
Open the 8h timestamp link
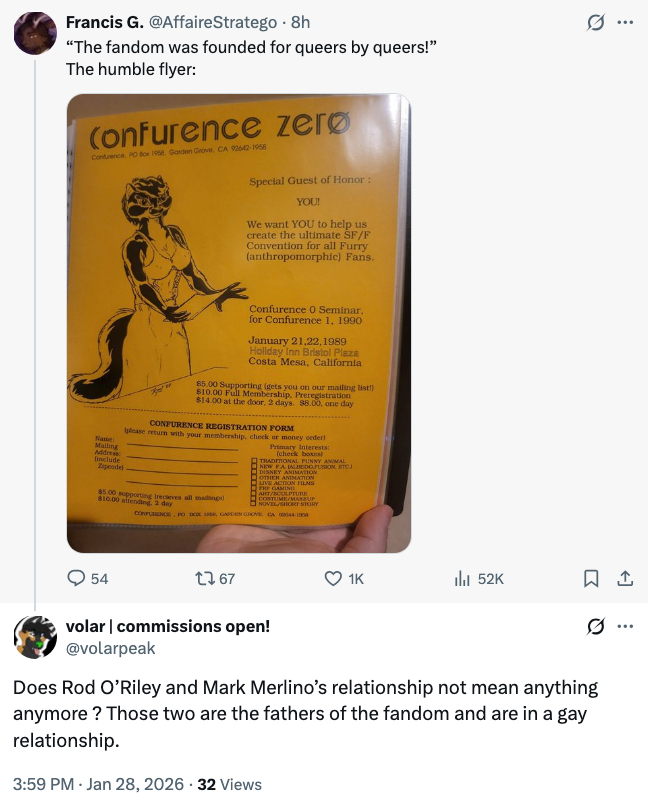299,22
